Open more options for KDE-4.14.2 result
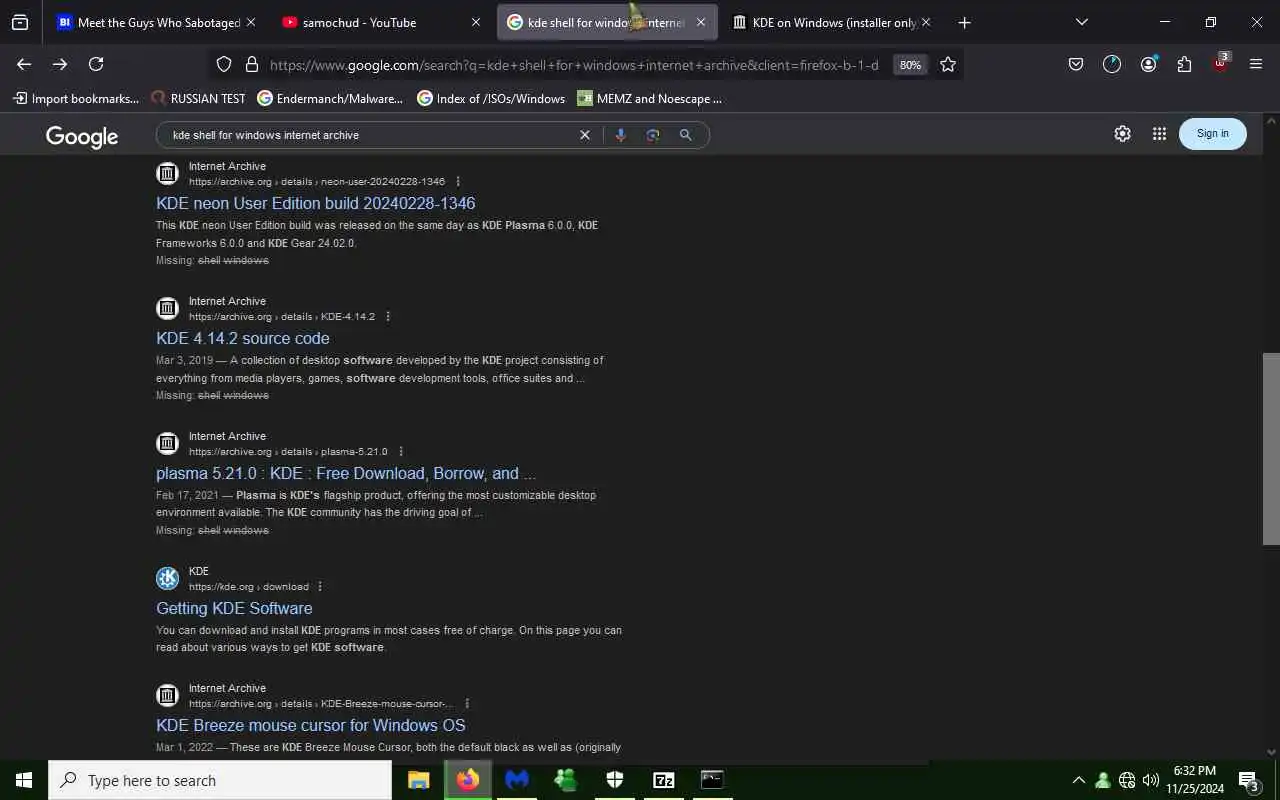1280x800 pixels. click(x=388, y=317)
